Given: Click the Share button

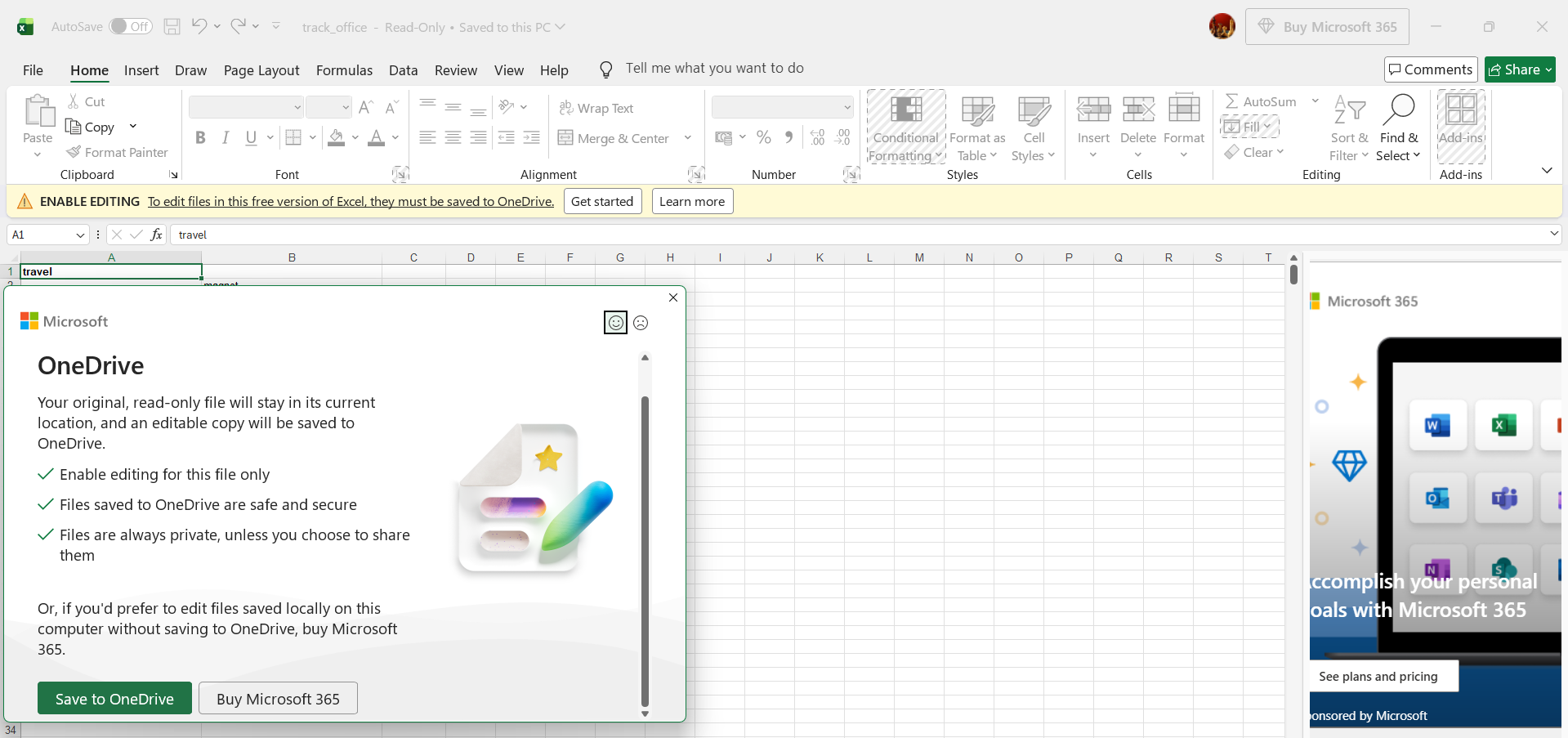Looking at the screenshot, I should [1520, 69].
